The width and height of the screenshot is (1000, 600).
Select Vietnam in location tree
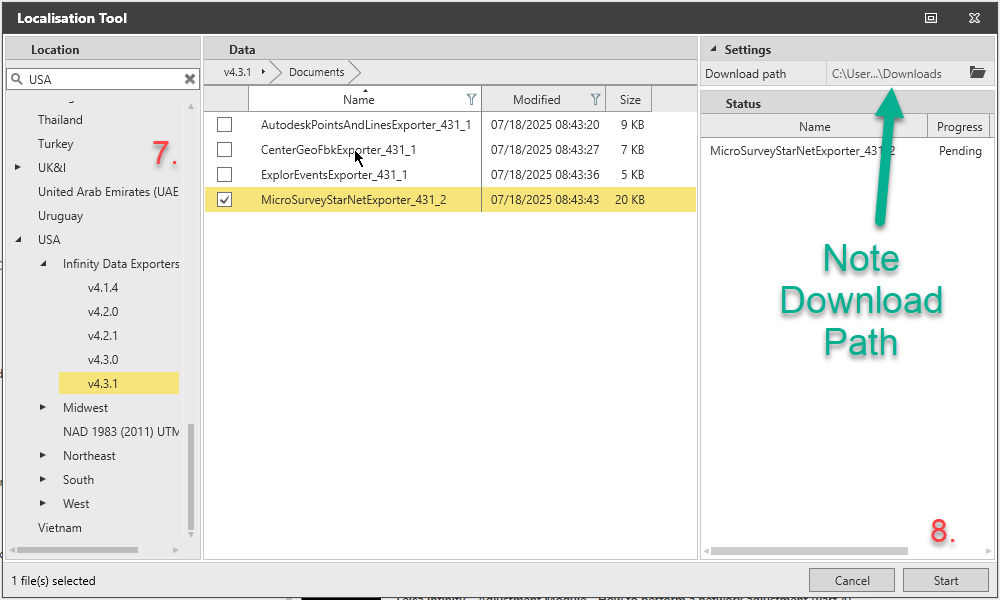(x=60, y=528)
